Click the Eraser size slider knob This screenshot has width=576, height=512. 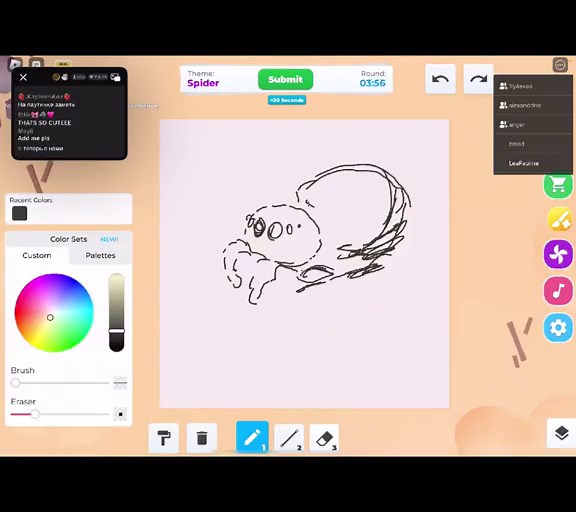click(35, 414)
